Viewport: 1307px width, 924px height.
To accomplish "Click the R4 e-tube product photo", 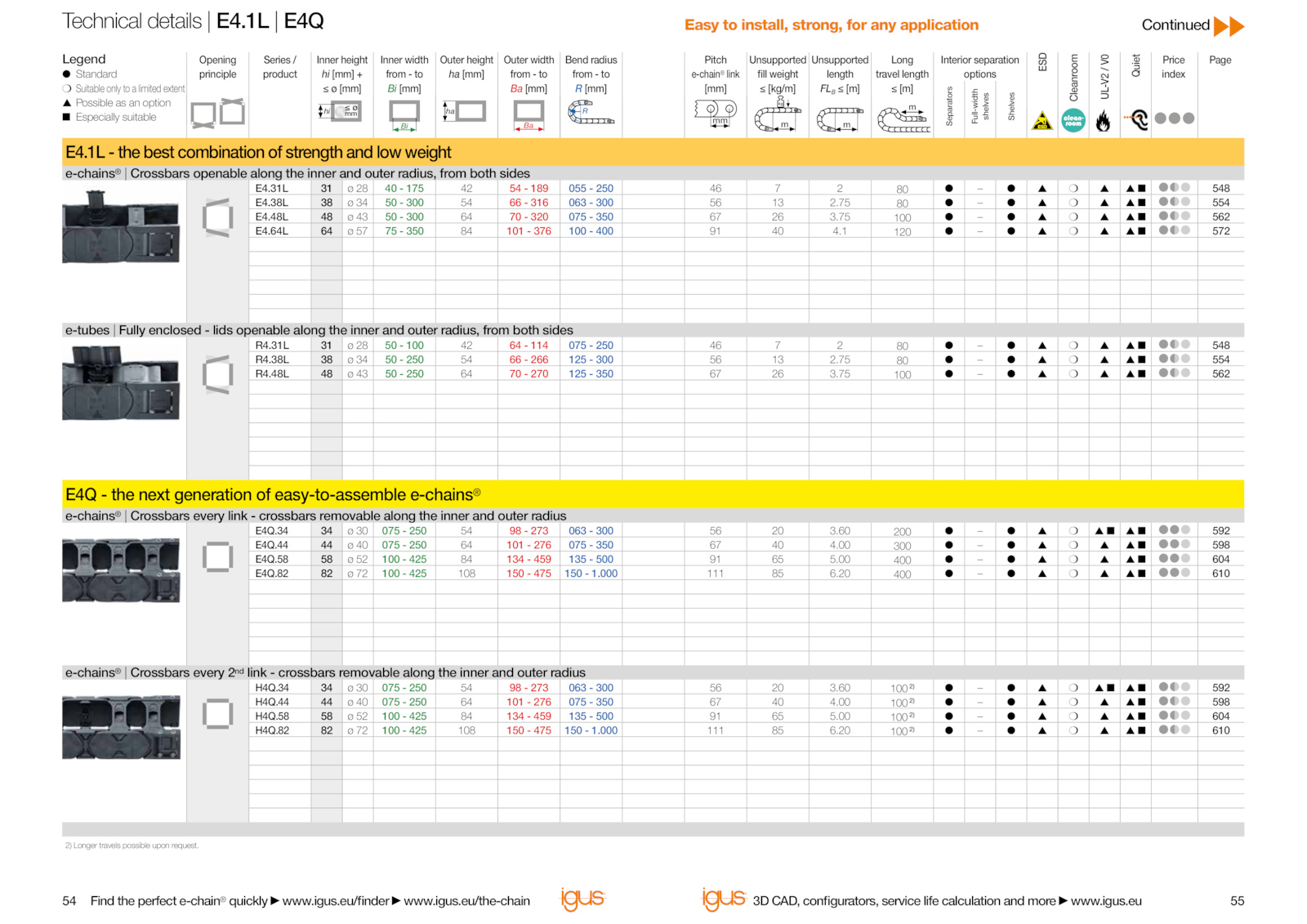I will tap(121, 383).
